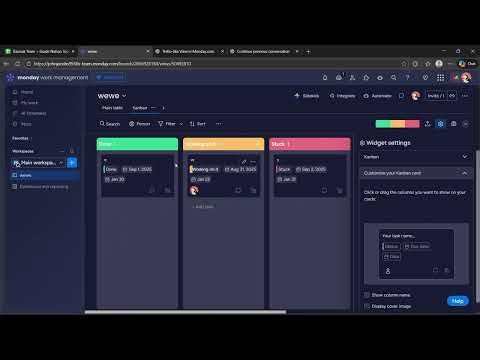This screenshot has width=480, height=360.
Task: Open new browser tab plus button
Action: pyautogui.click(x=308, y=52)
